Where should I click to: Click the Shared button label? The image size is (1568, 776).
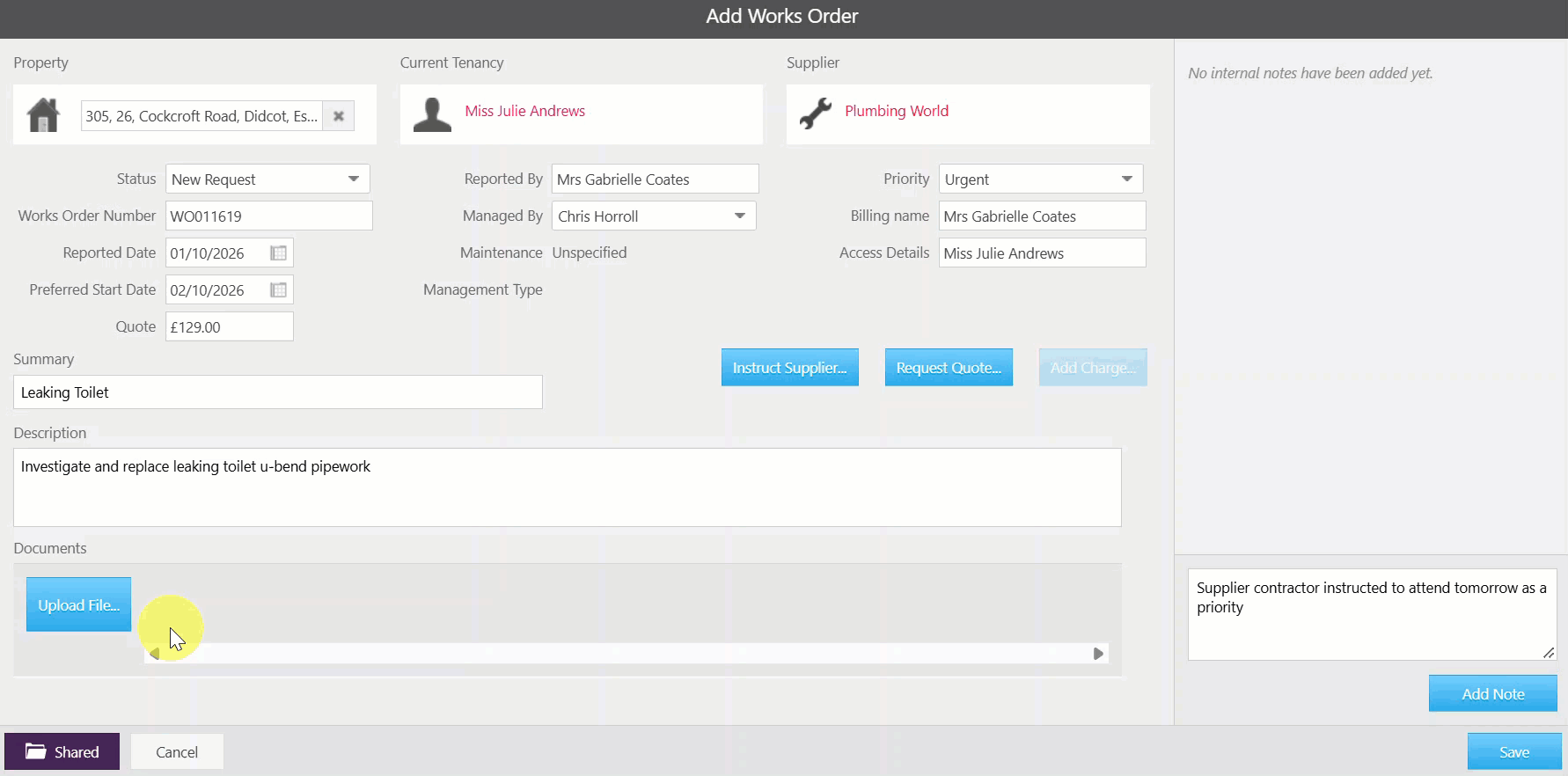pos(77,751)
